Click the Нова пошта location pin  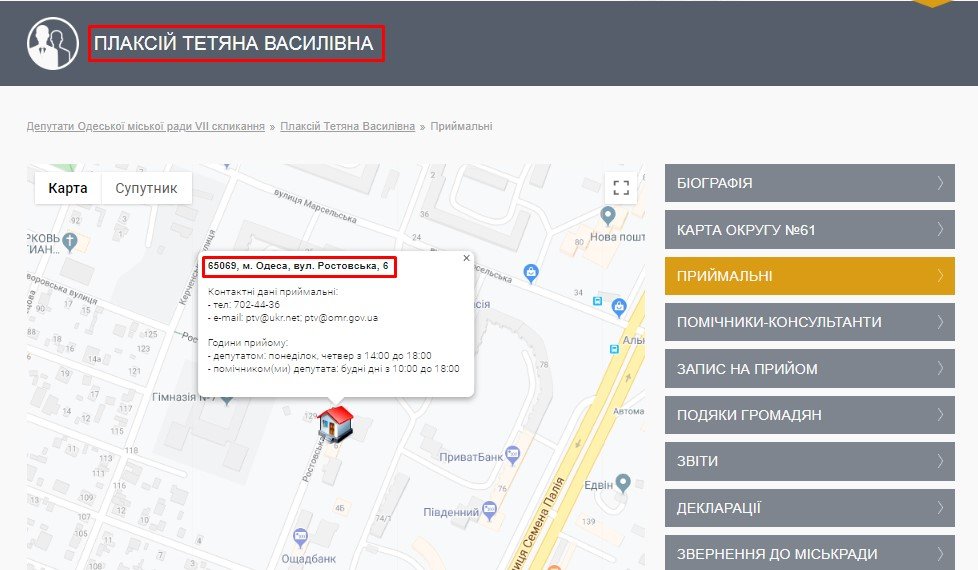[x=608, y=216]
